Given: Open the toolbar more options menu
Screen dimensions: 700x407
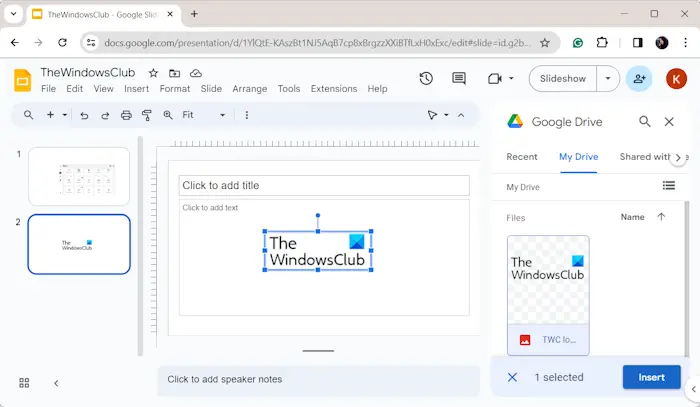Looking at the screenshot, I should click(x=246, y=115).
